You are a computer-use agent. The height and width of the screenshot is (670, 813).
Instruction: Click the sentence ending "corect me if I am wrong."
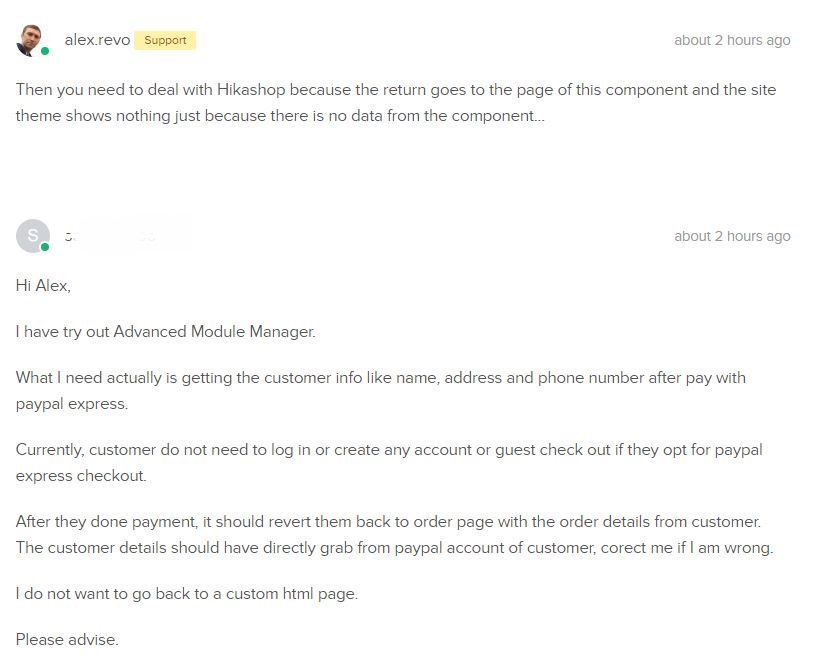(394, 548)
